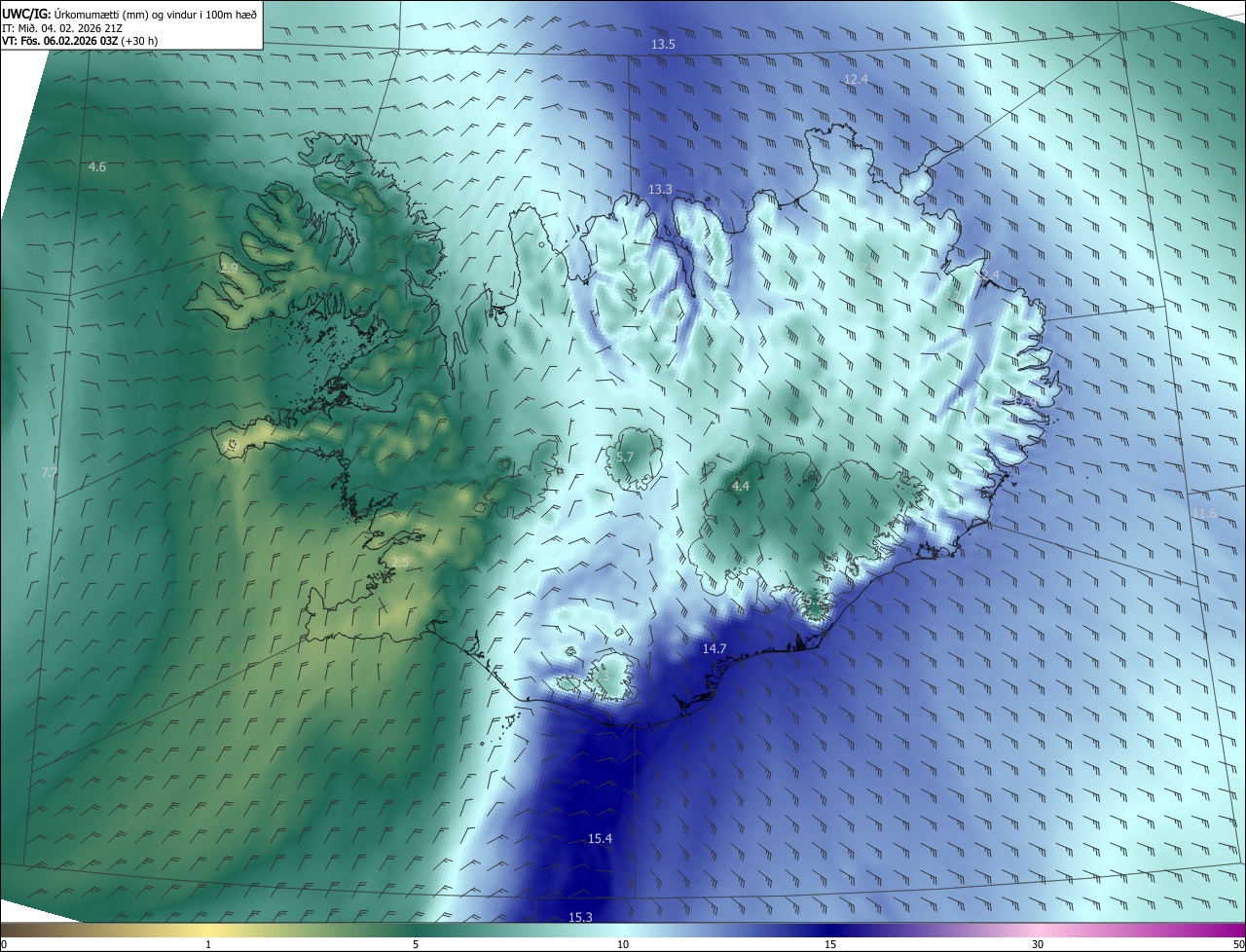Click the legend tick label 30
This screenshot has width=1246, height=952.
click(1038, 944)
